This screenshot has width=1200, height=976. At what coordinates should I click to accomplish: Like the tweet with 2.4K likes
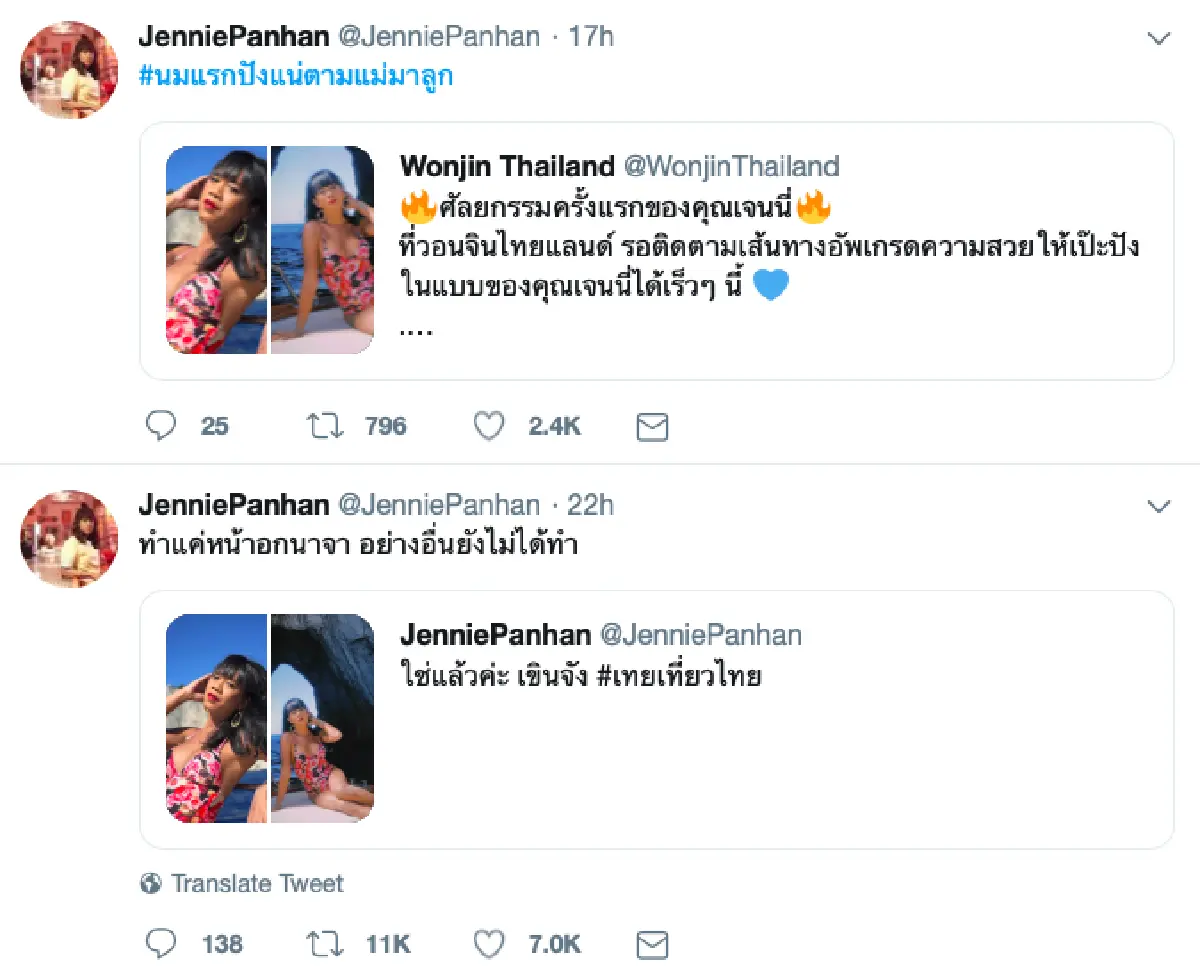click(489, 427)
